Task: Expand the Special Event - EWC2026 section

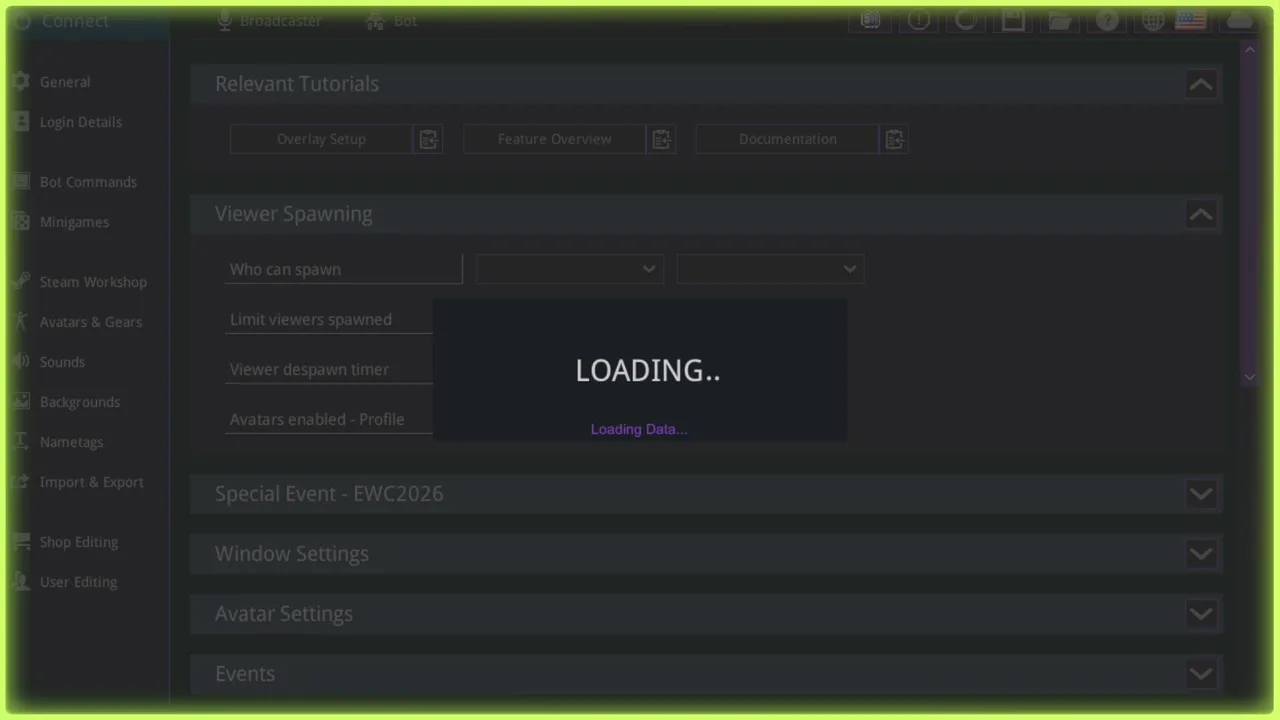Action: tap(1200, 494)
